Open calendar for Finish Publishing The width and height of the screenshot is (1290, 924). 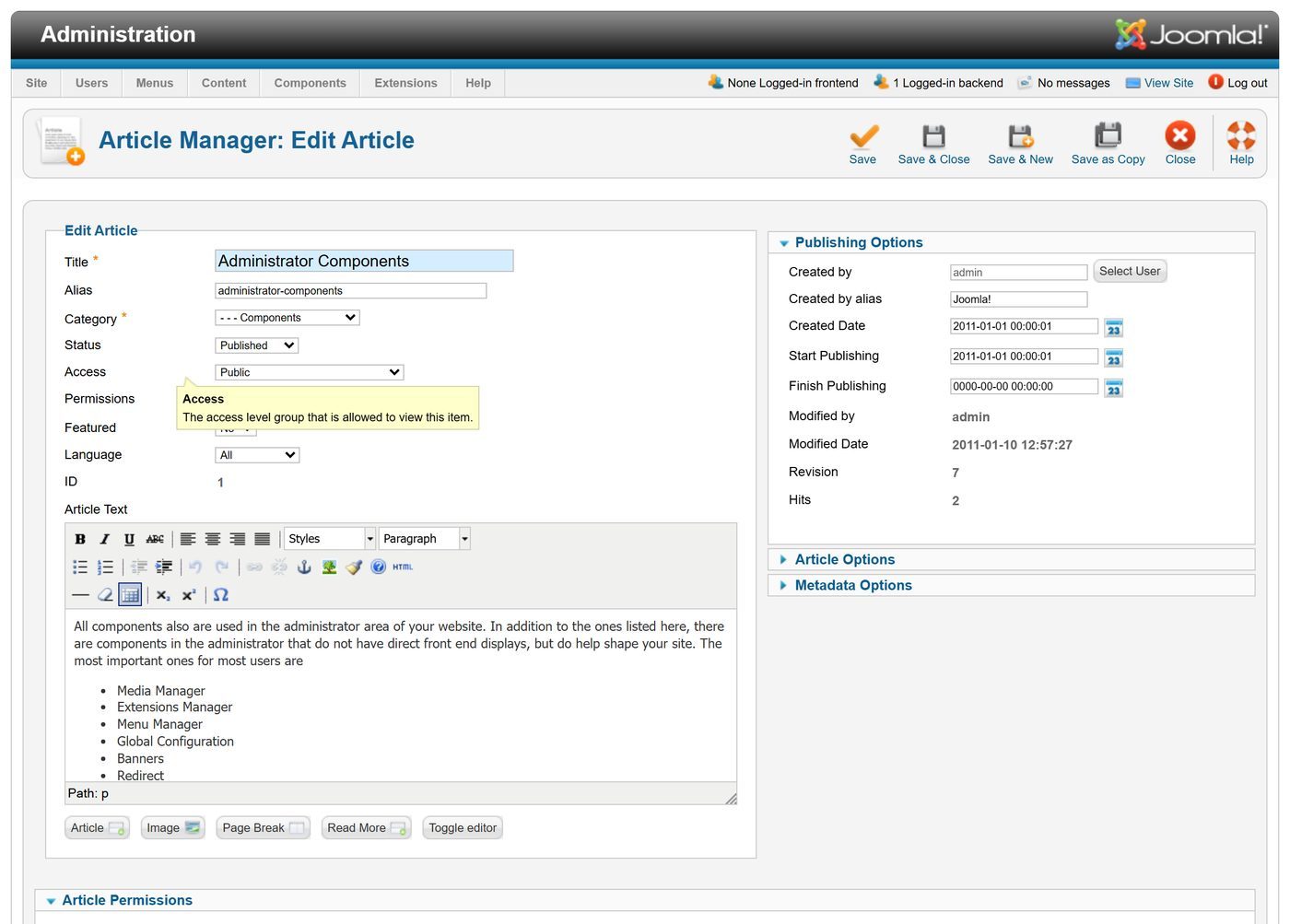1113,389
